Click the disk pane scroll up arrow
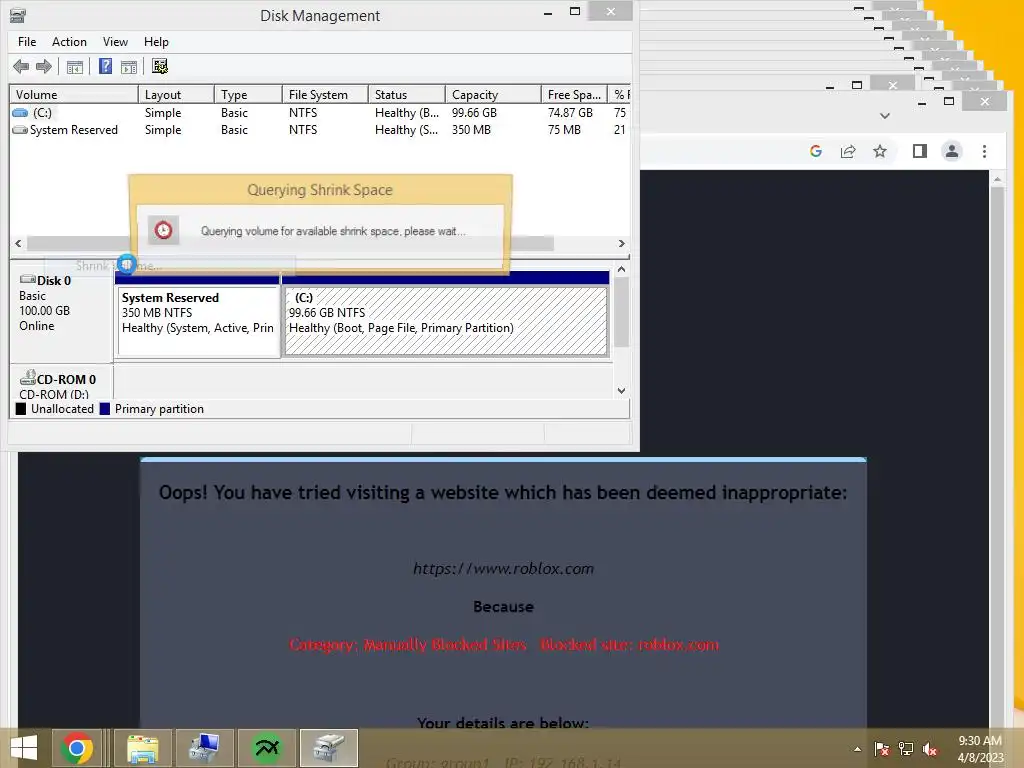1024x768 pixels. [x=622, y=269]
